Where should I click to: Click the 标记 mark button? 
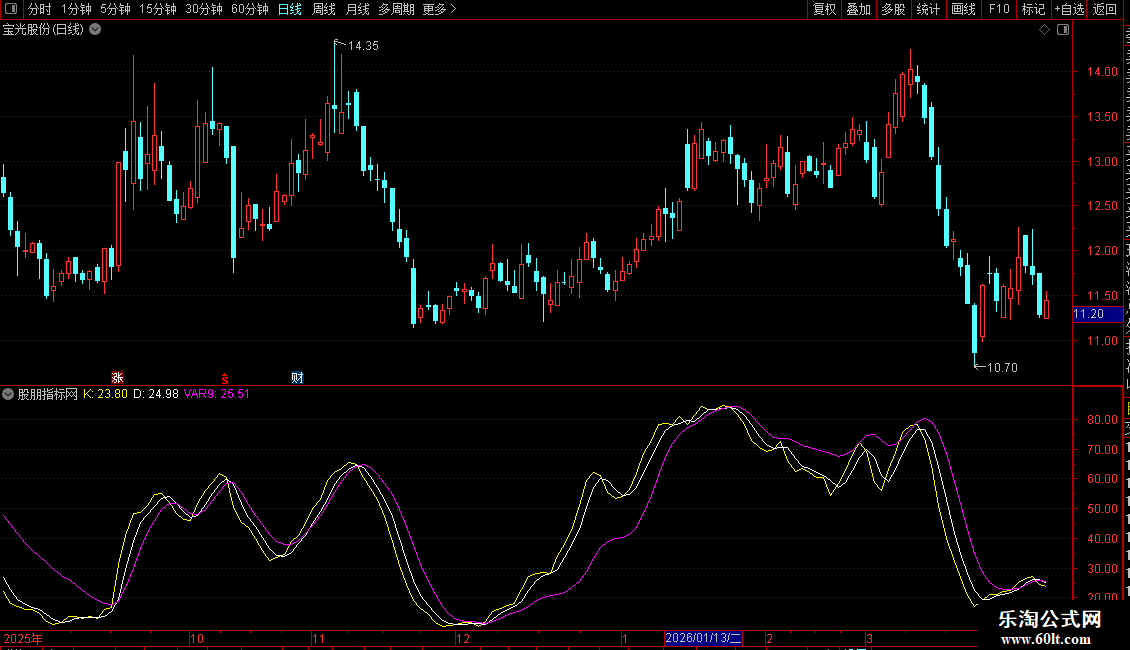coord(1033,9)
